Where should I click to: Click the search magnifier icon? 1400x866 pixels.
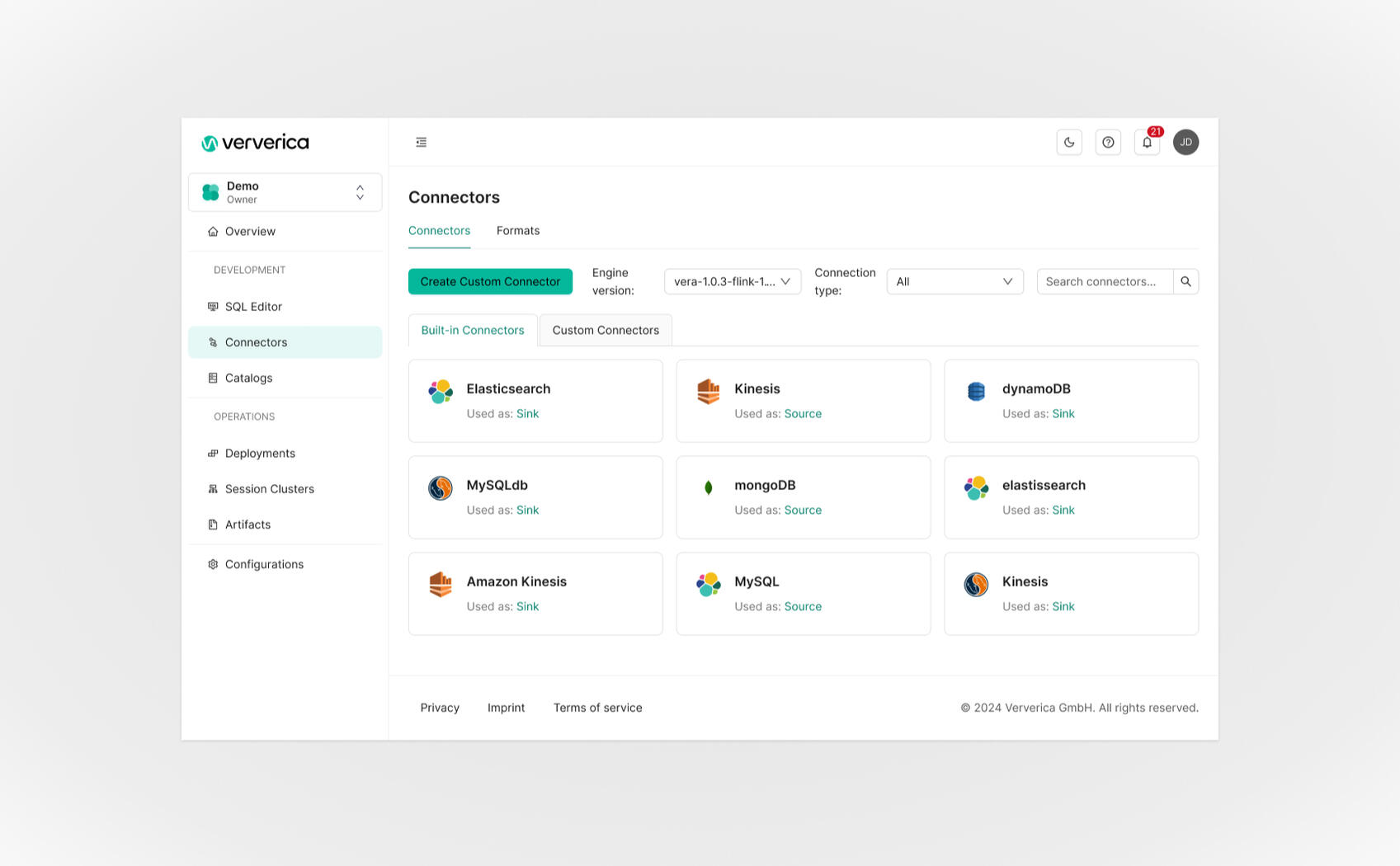[x=1186, y=281]
